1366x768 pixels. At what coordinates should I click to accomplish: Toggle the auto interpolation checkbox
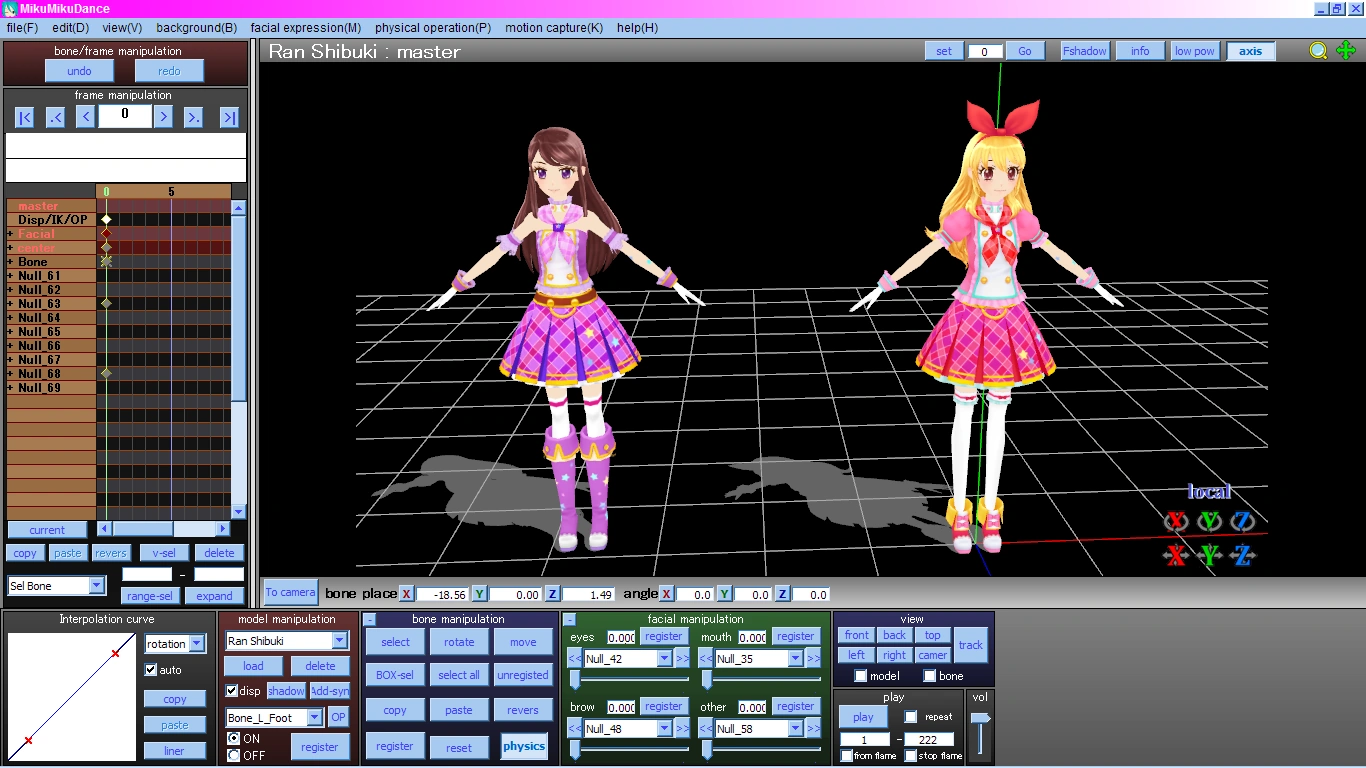(x=152, y=670)
